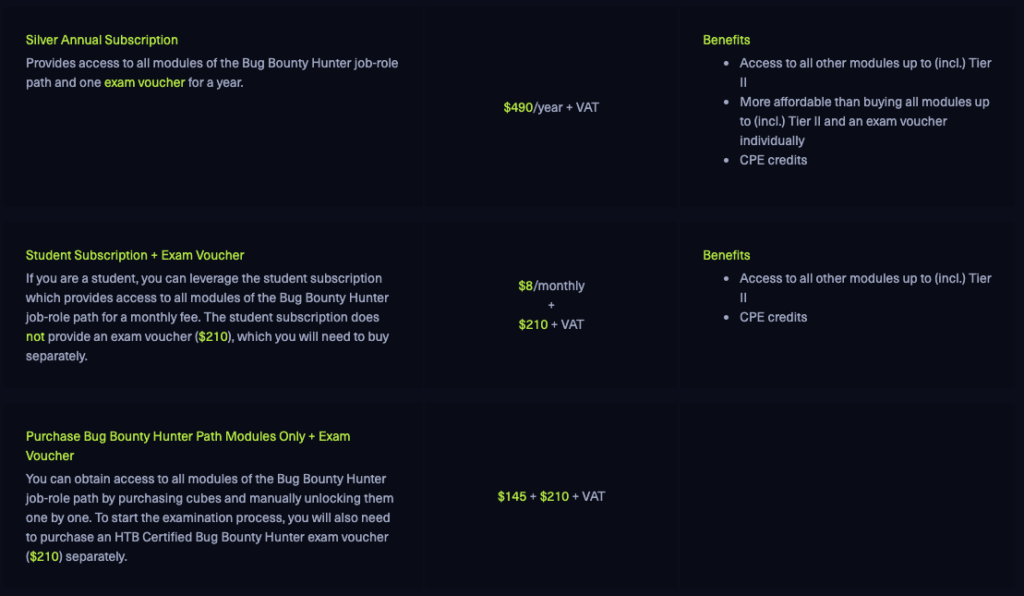
Task: Click the green "not" word in description
Action: [x=35, y=336]
